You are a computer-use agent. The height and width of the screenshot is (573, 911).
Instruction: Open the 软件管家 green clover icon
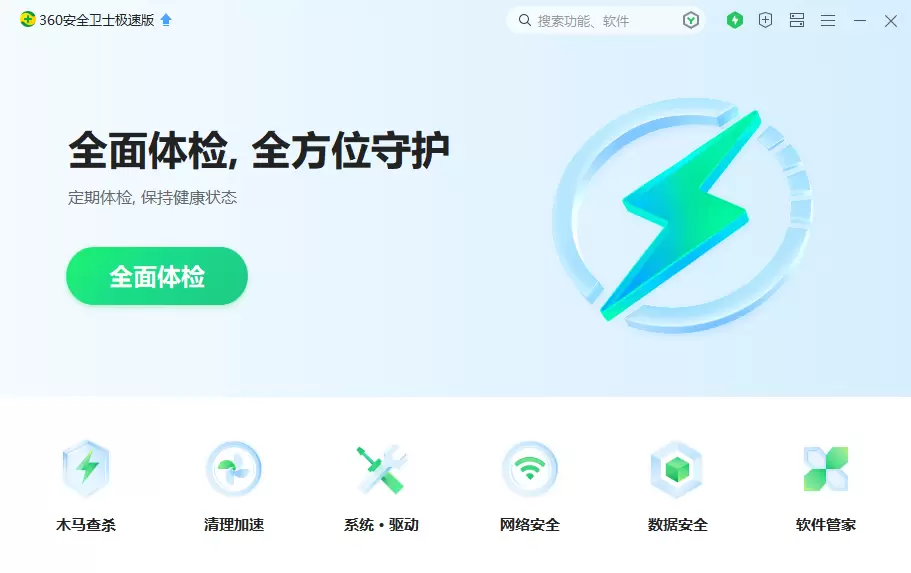(x=826, y=468)
